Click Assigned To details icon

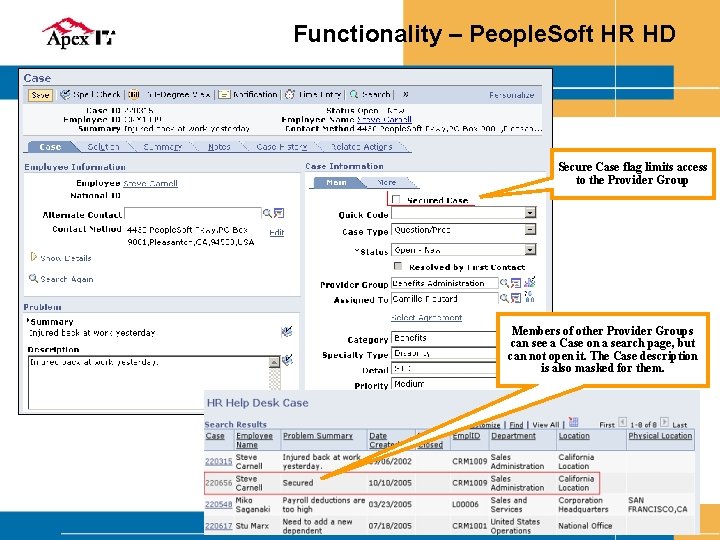click(516, 298)
